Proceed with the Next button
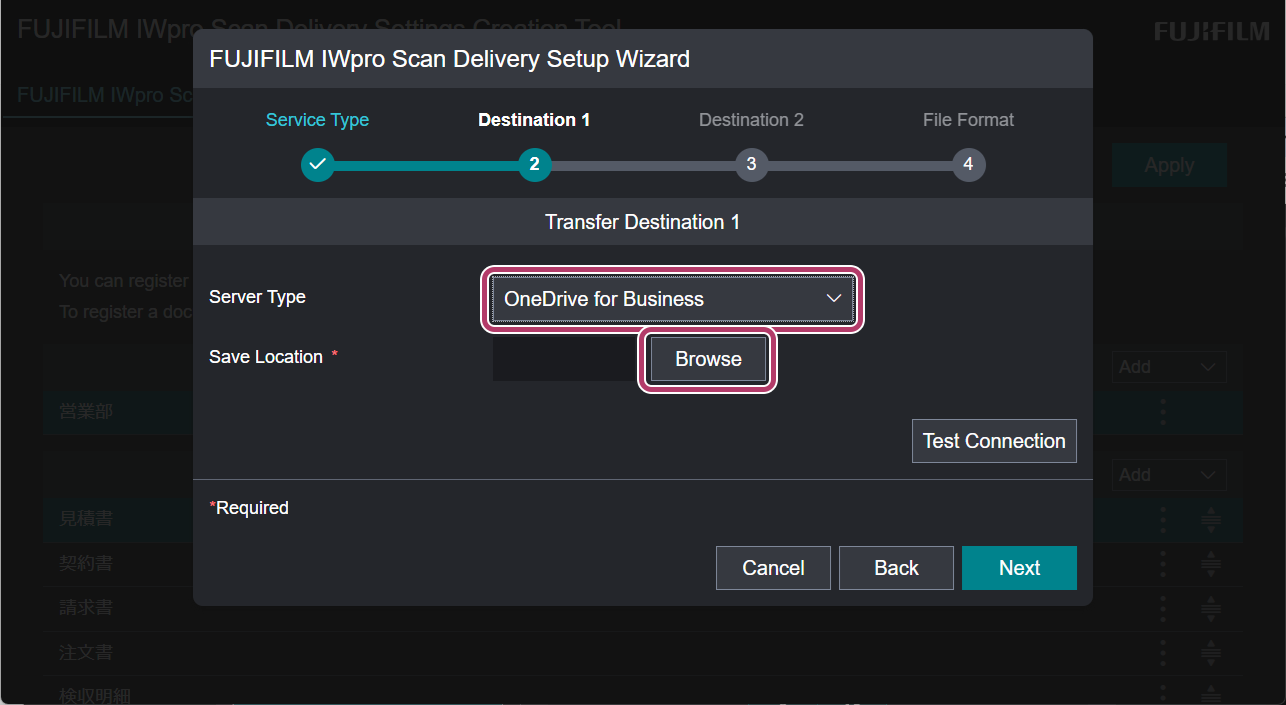The image size is (1286, 705). point(1019,568)
